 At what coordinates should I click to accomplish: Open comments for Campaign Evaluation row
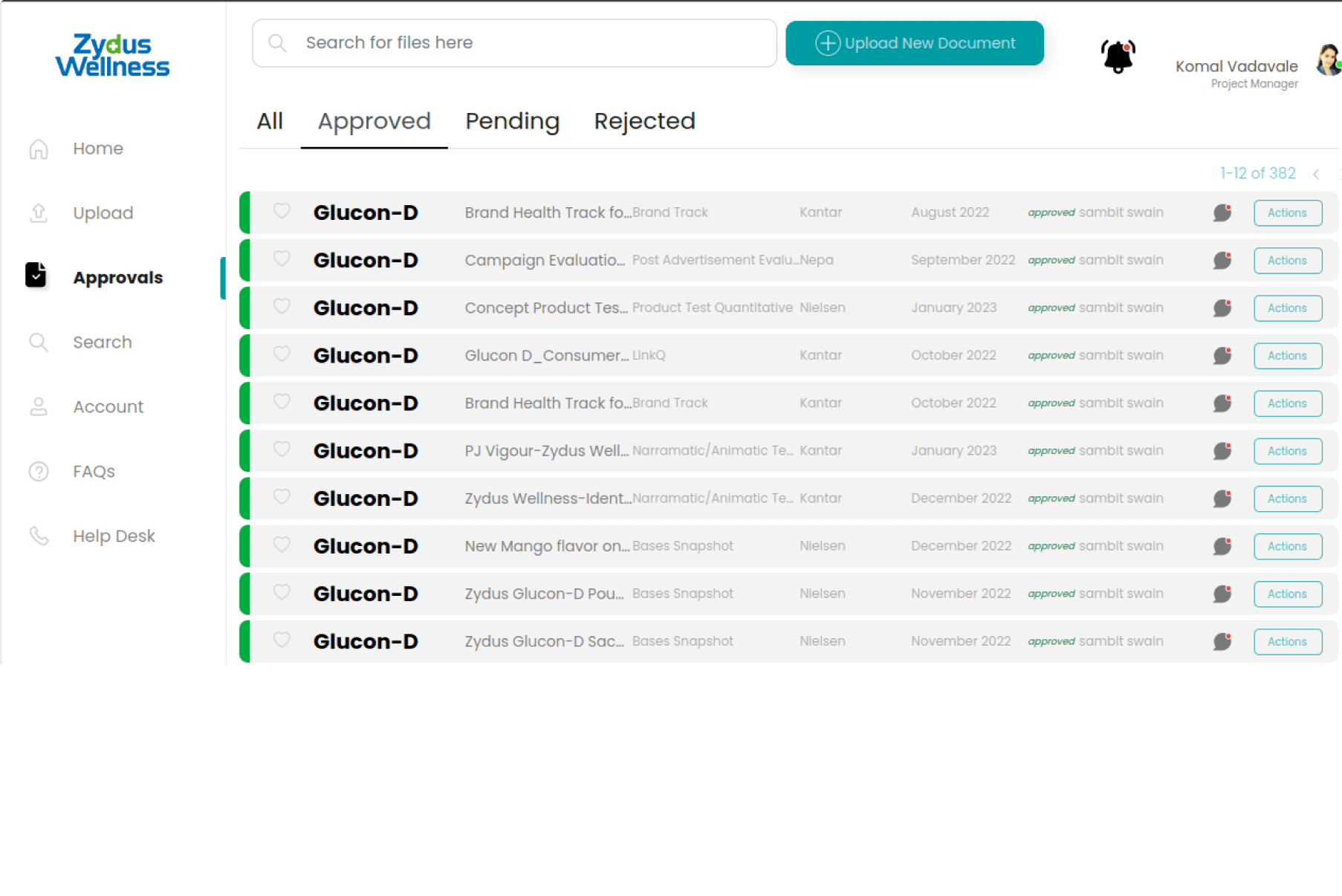point(1222,260)
